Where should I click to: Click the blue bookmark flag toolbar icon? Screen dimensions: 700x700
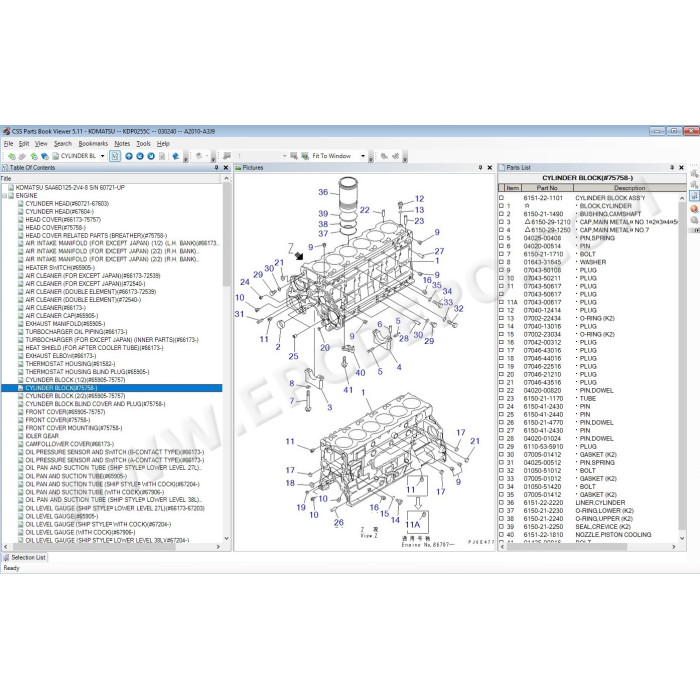click(176, 156)
